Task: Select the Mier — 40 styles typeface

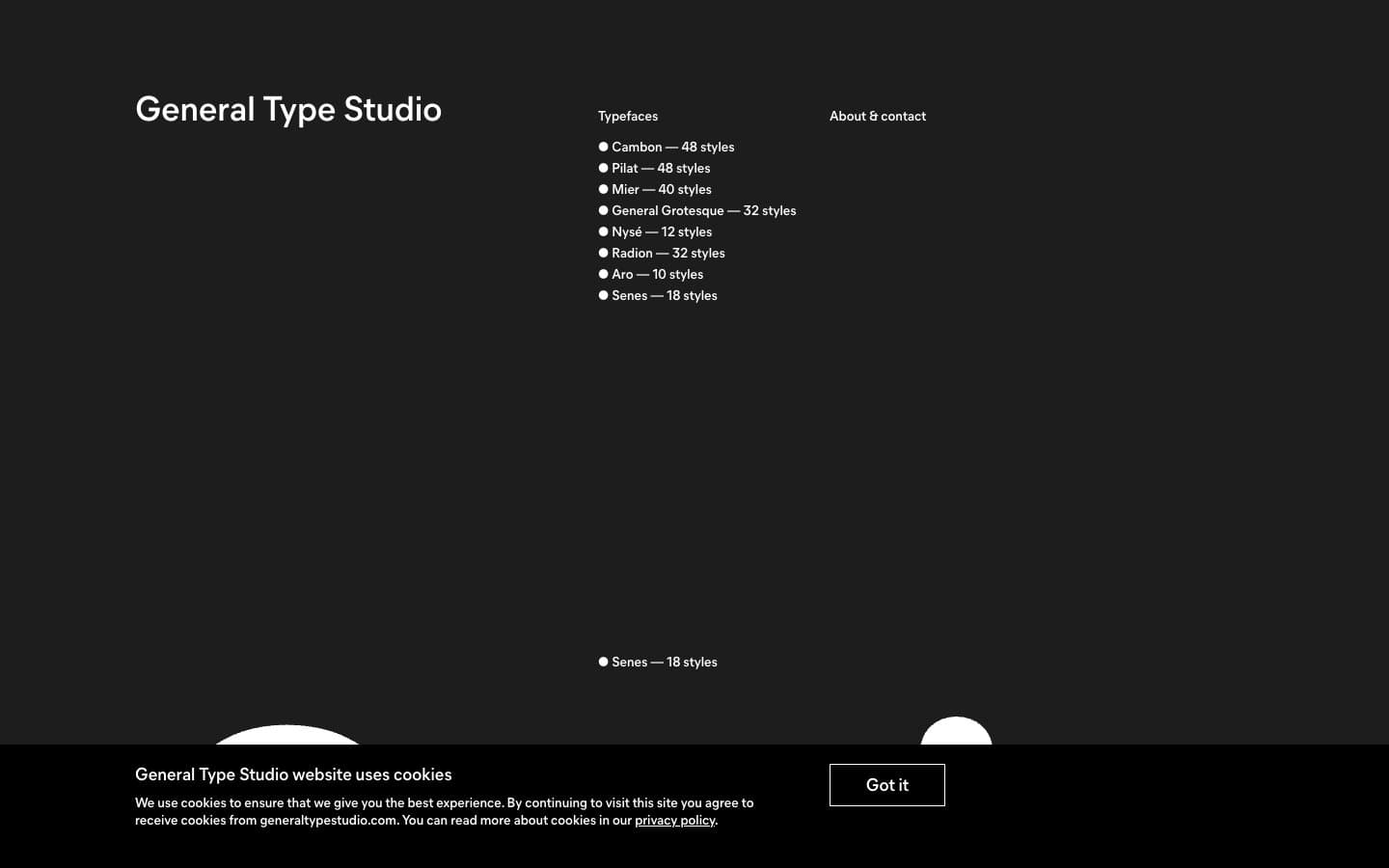Action: 661,189
